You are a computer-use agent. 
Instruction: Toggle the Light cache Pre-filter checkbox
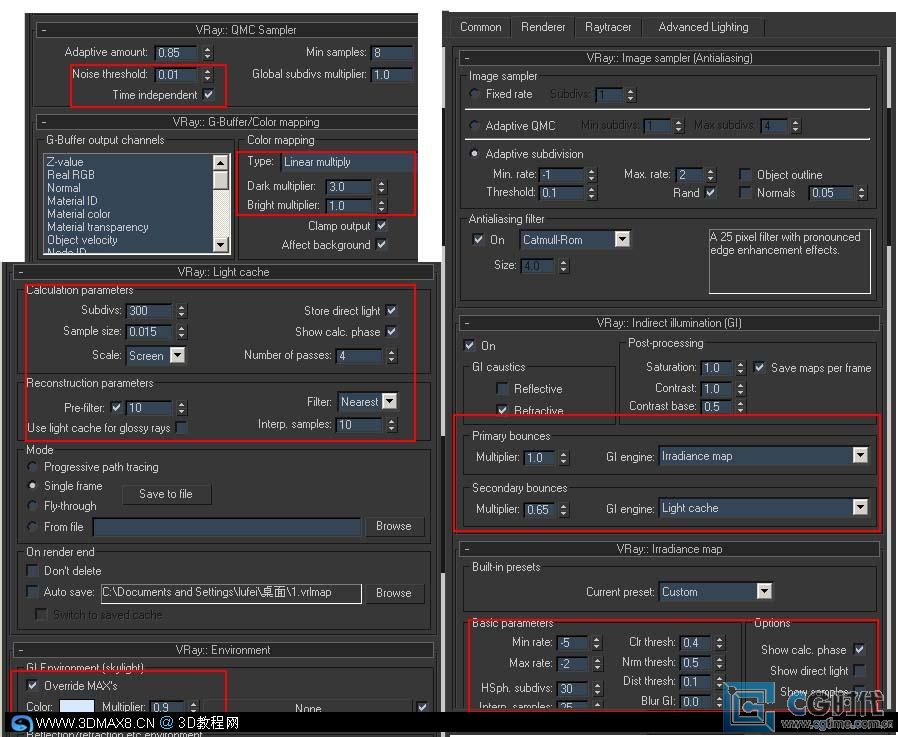coord(116,407)
